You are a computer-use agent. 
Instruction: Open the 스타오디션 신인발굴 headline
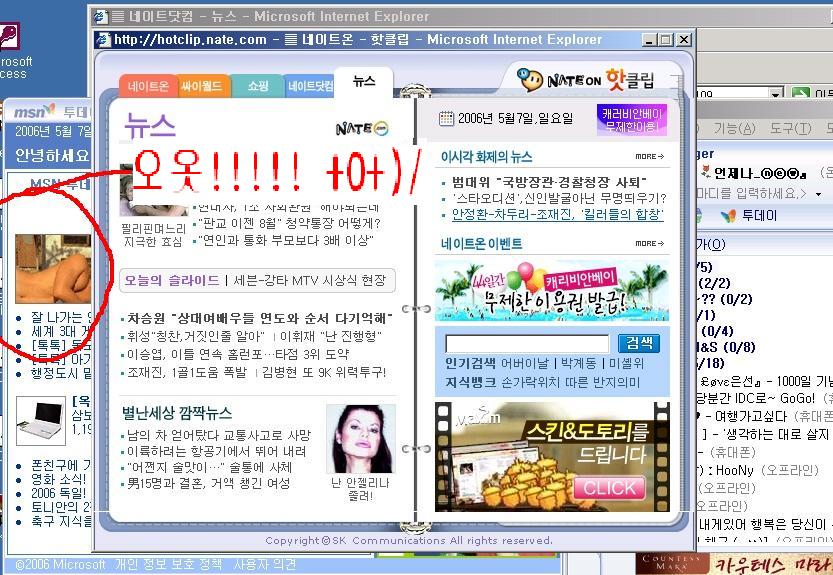(558, 198)
